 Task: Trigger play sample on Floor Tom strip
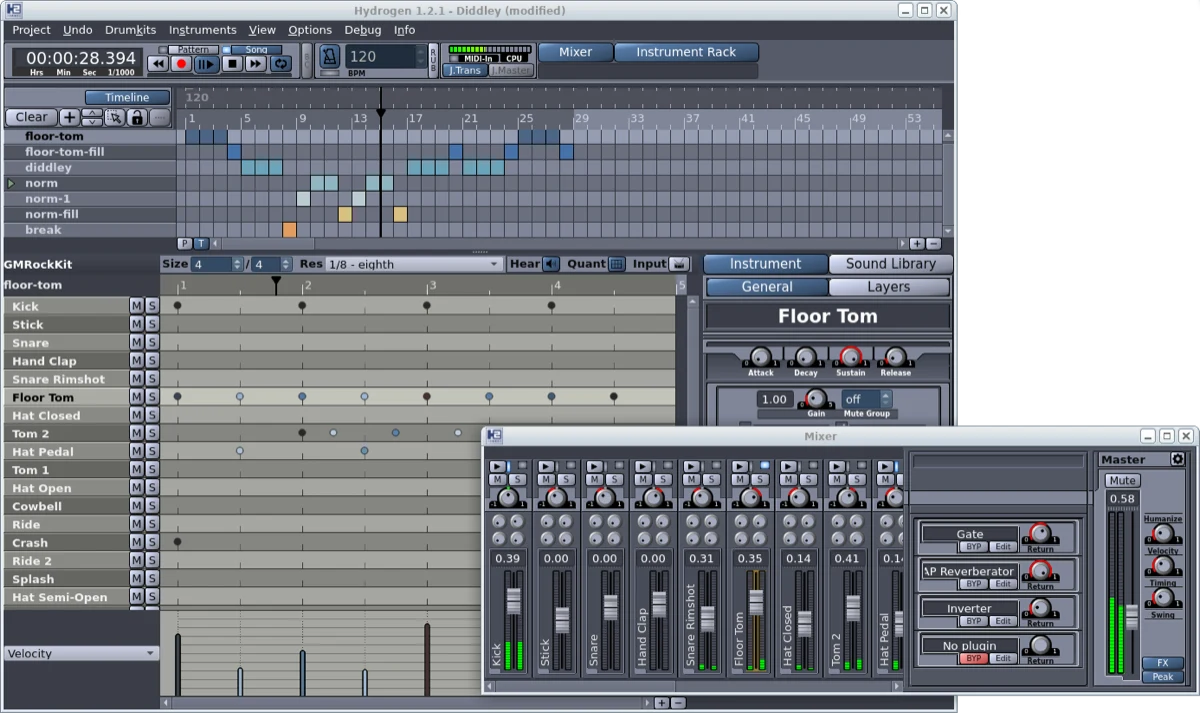coord(740,466)
